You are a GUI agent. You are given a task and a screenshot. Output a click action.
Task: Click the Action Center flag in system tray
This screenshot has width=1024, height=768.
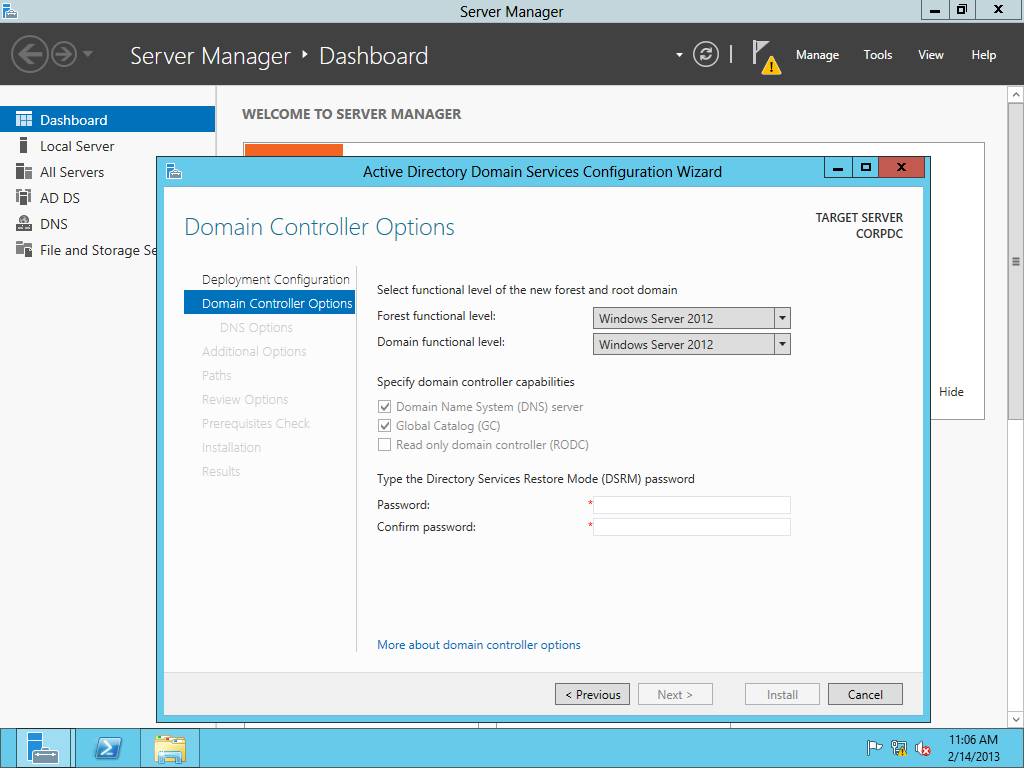pos(874,748)
